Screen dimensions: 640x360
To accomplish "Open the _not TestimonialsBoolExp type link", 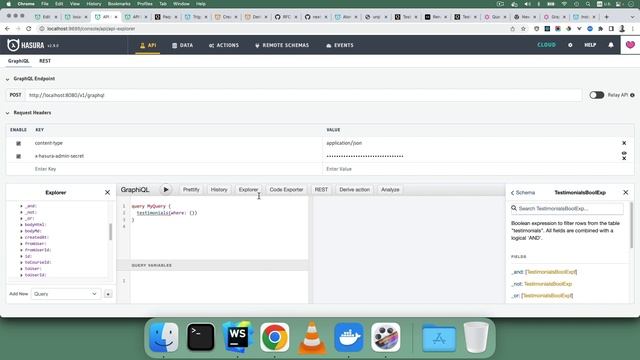I will (548, 284).
